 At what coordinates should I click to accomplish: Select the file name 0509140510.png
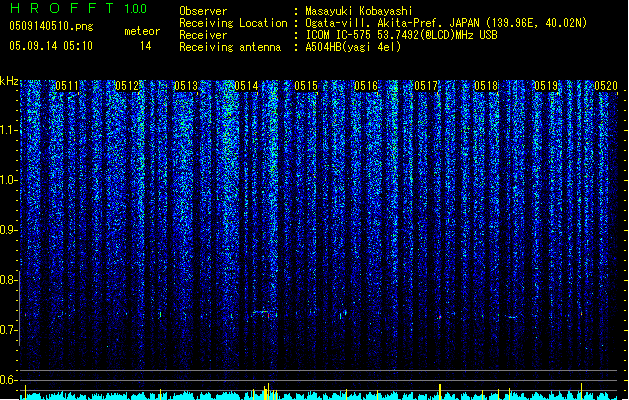coord(51,26)
